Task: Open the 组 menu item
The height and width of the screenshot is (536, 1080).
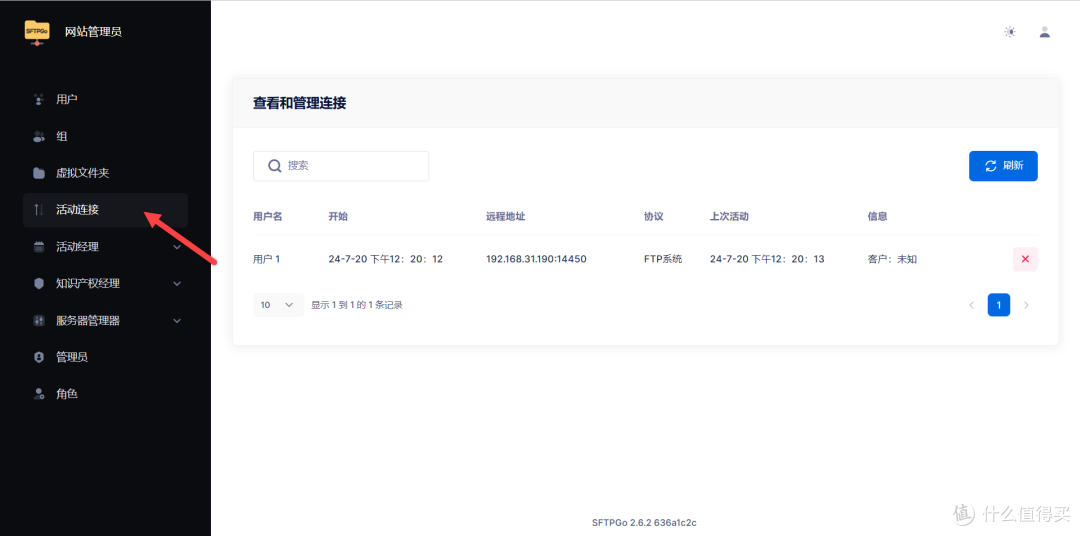Action: (105, 136)
